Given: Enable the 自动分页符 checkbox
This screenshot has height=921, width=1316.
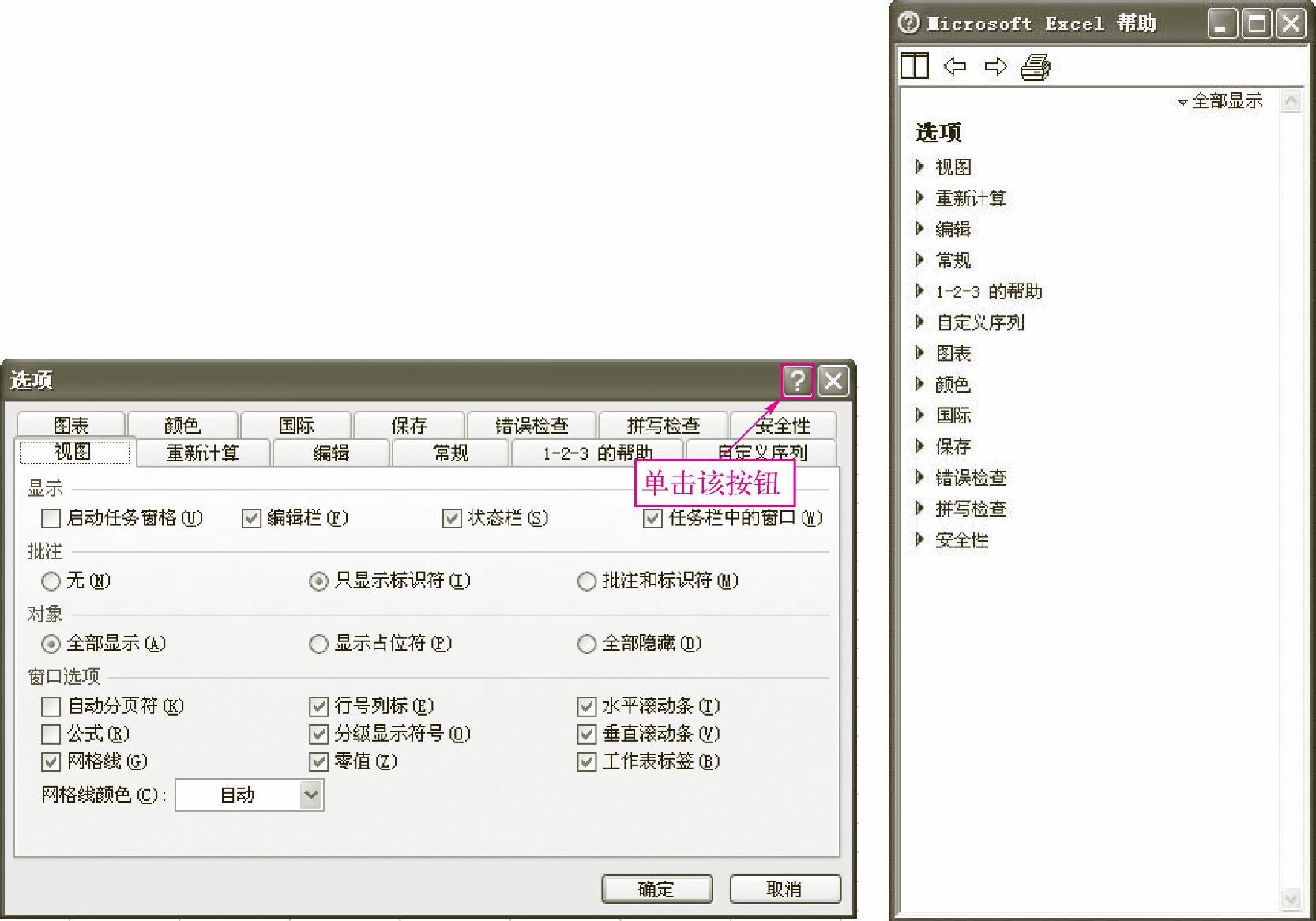Looking at the screenshot, I should [51, 706].
